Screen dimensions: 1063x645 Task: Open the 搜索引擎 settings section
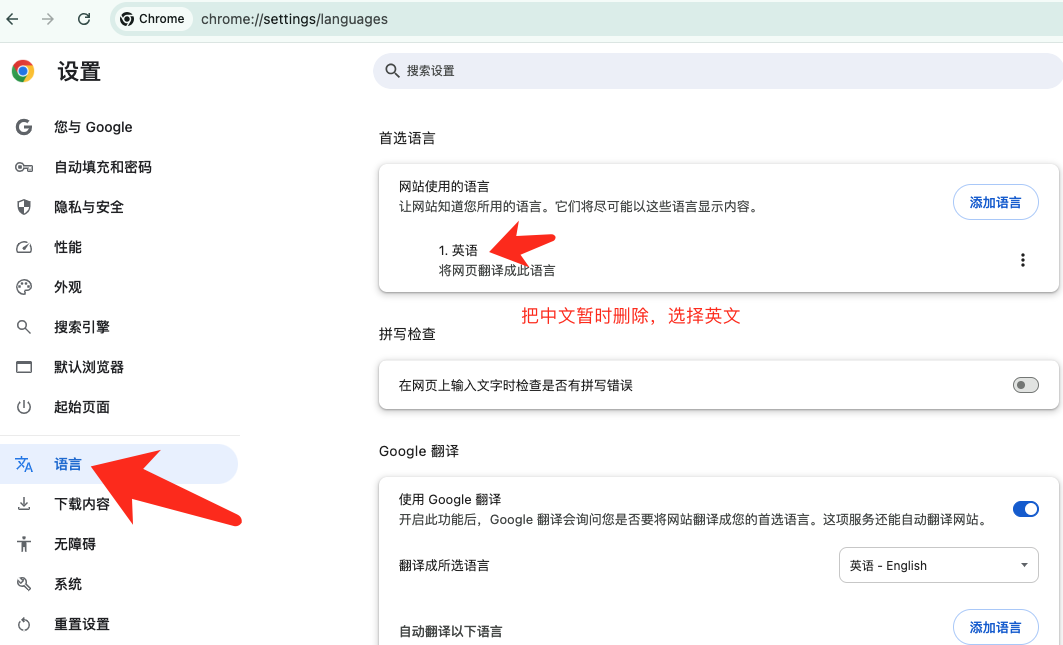pyautogui.click(x=82, y=327)
